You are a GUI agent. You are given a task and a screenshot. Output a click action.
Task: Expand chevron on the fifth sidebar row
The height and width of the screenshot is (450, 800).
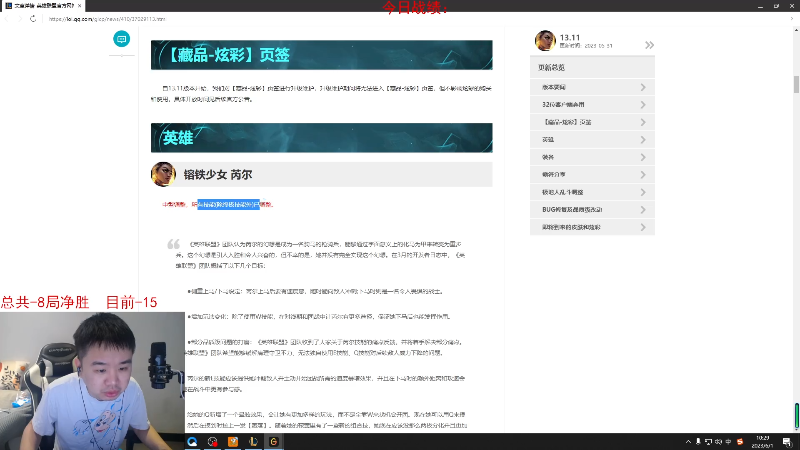coord(643,157)
